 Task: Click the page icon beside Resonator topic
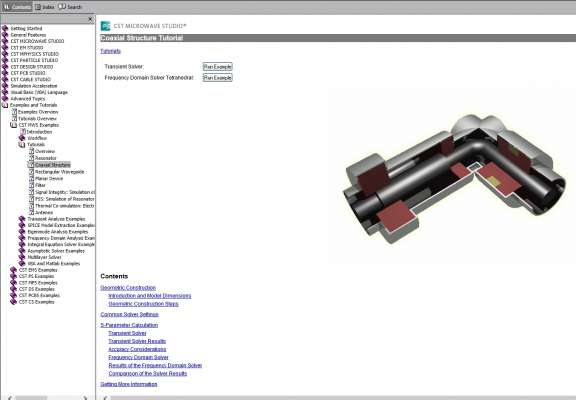pos(31,158)
